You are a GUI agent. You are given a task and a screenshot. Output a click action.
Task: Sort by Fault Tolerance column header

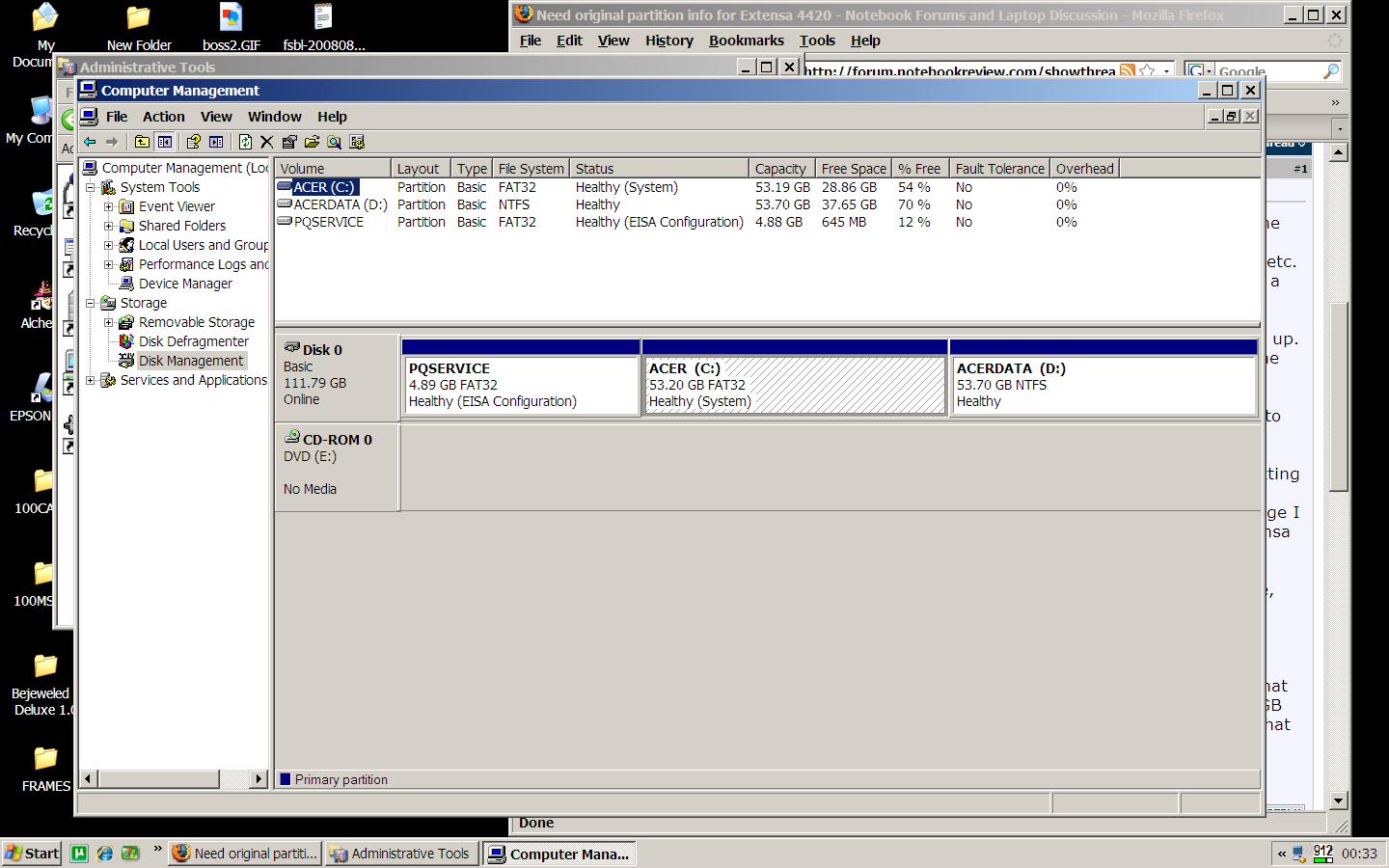999,168
